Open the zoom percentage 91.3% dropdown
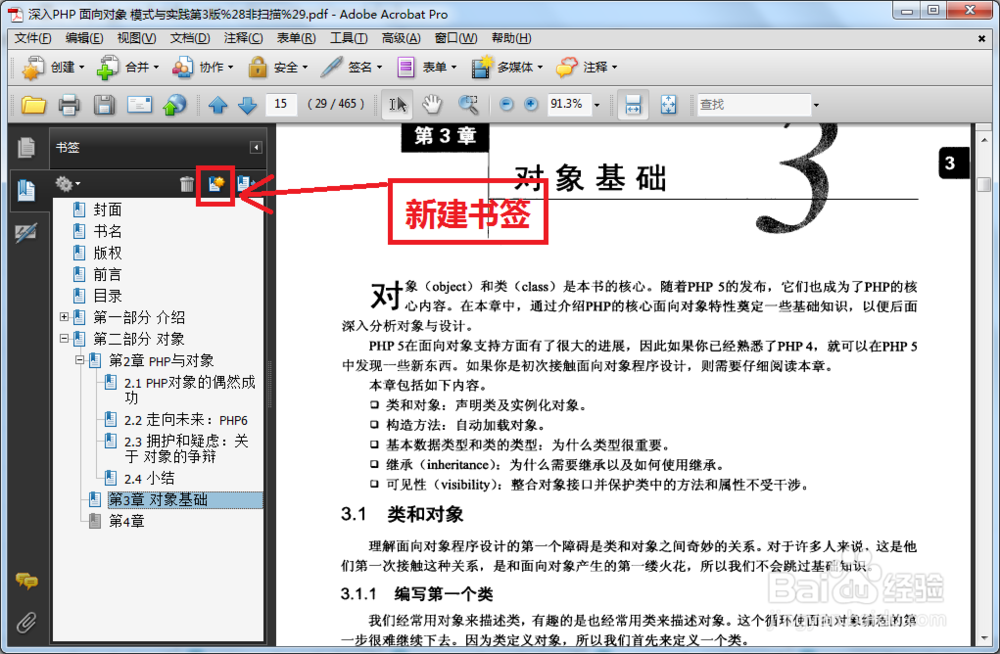1000x654 pixels. [x=596, y=104]
